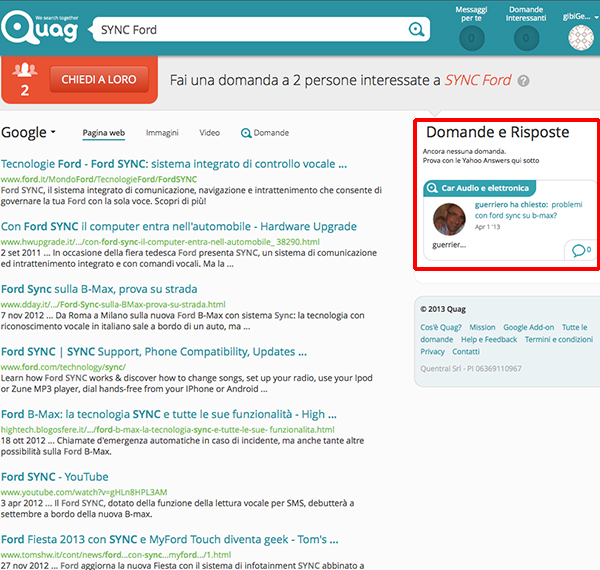Open the Privacy footer link
This screenshot has height=570, width=600.
pos(432,352)
